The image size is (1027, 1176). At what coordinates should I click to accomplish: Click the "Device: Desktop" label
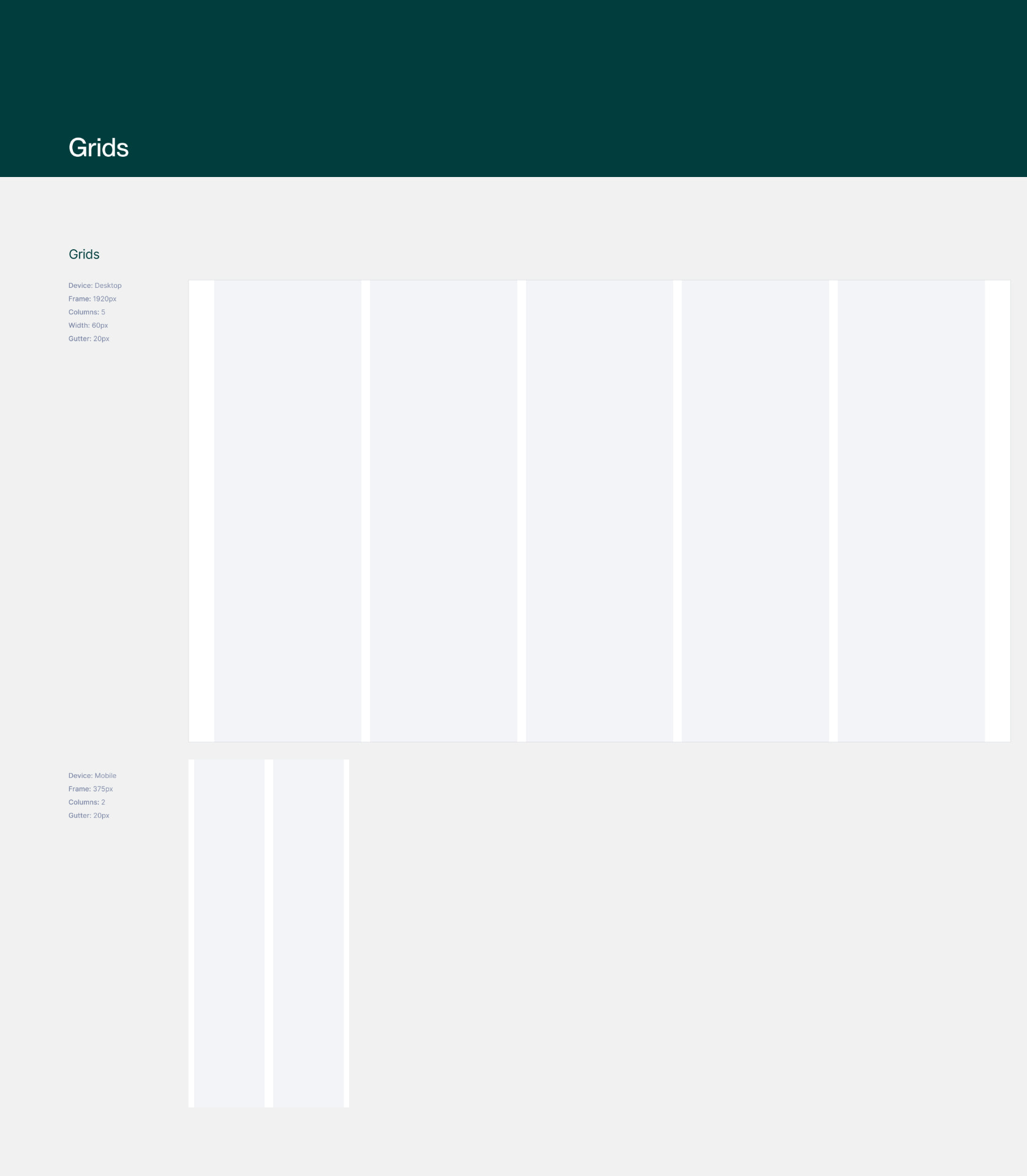pos(95,285)
